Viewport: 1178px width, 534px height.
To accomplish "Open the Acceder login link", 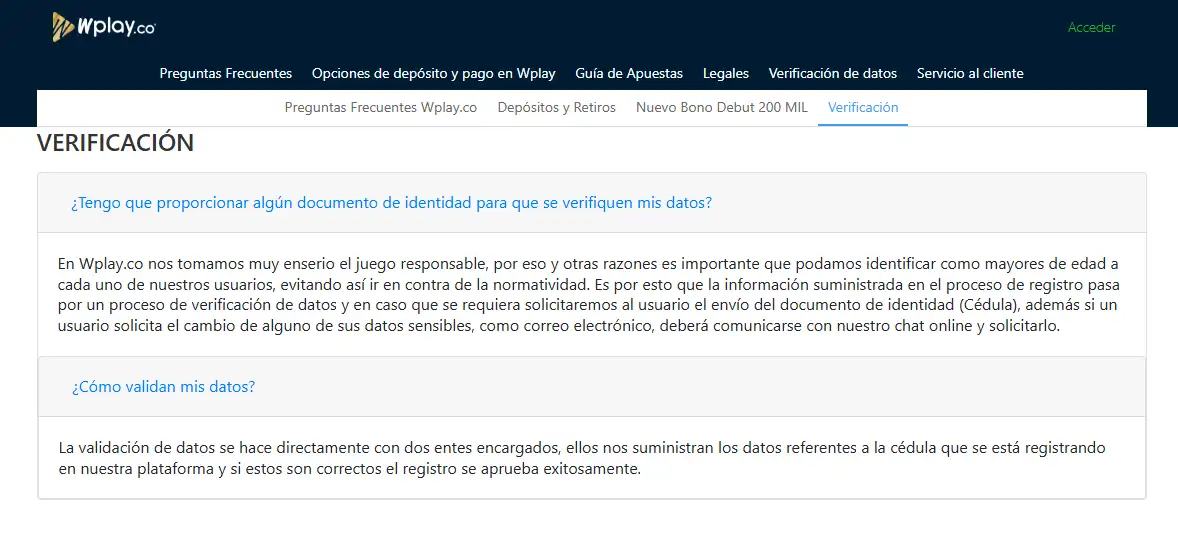I will pyautogui.click(x=1092, y=28).
